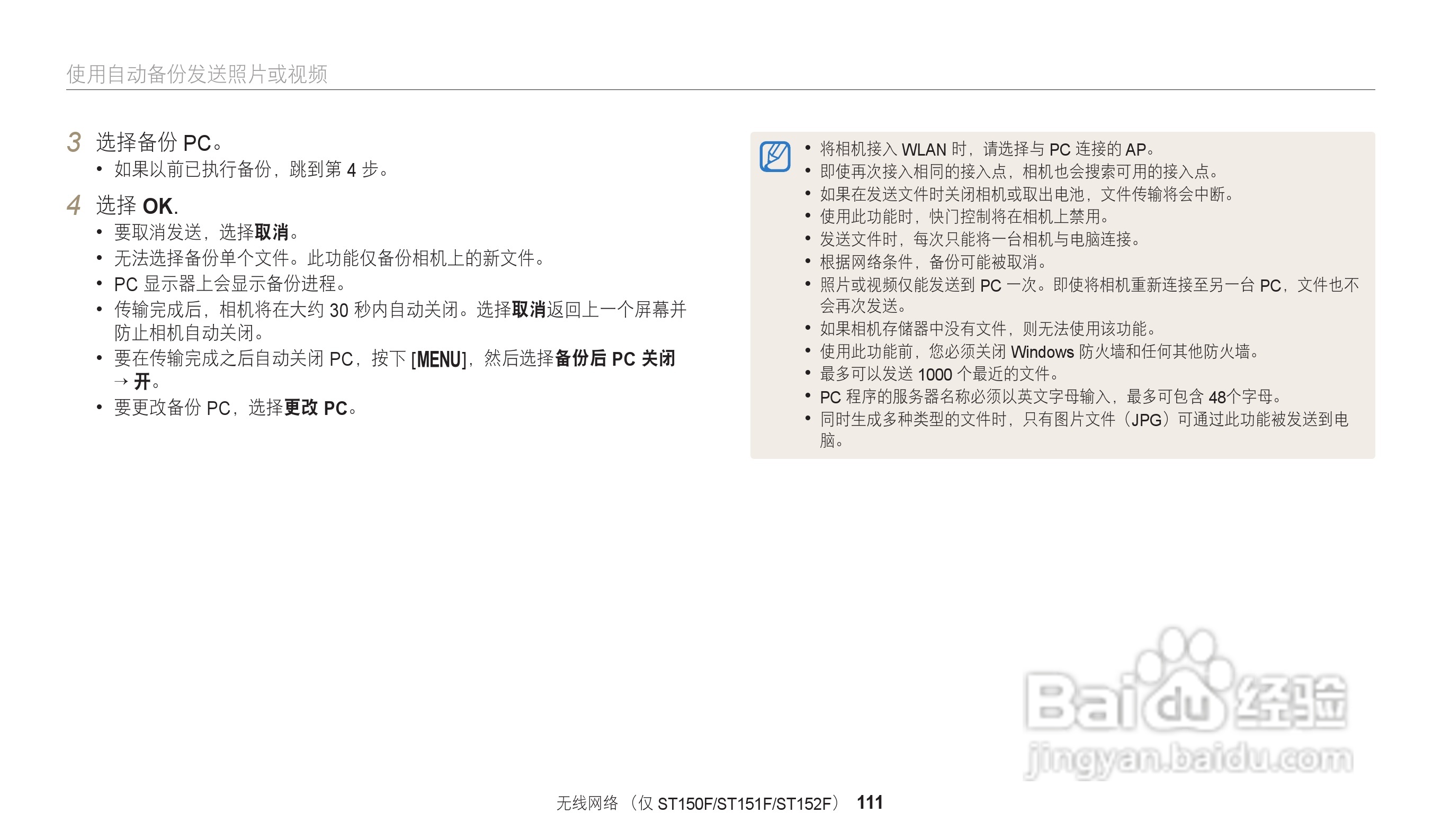The width and height of the screenshot is (1441, 840).
Task: Click step number 4 numeral
Action: 74,205
